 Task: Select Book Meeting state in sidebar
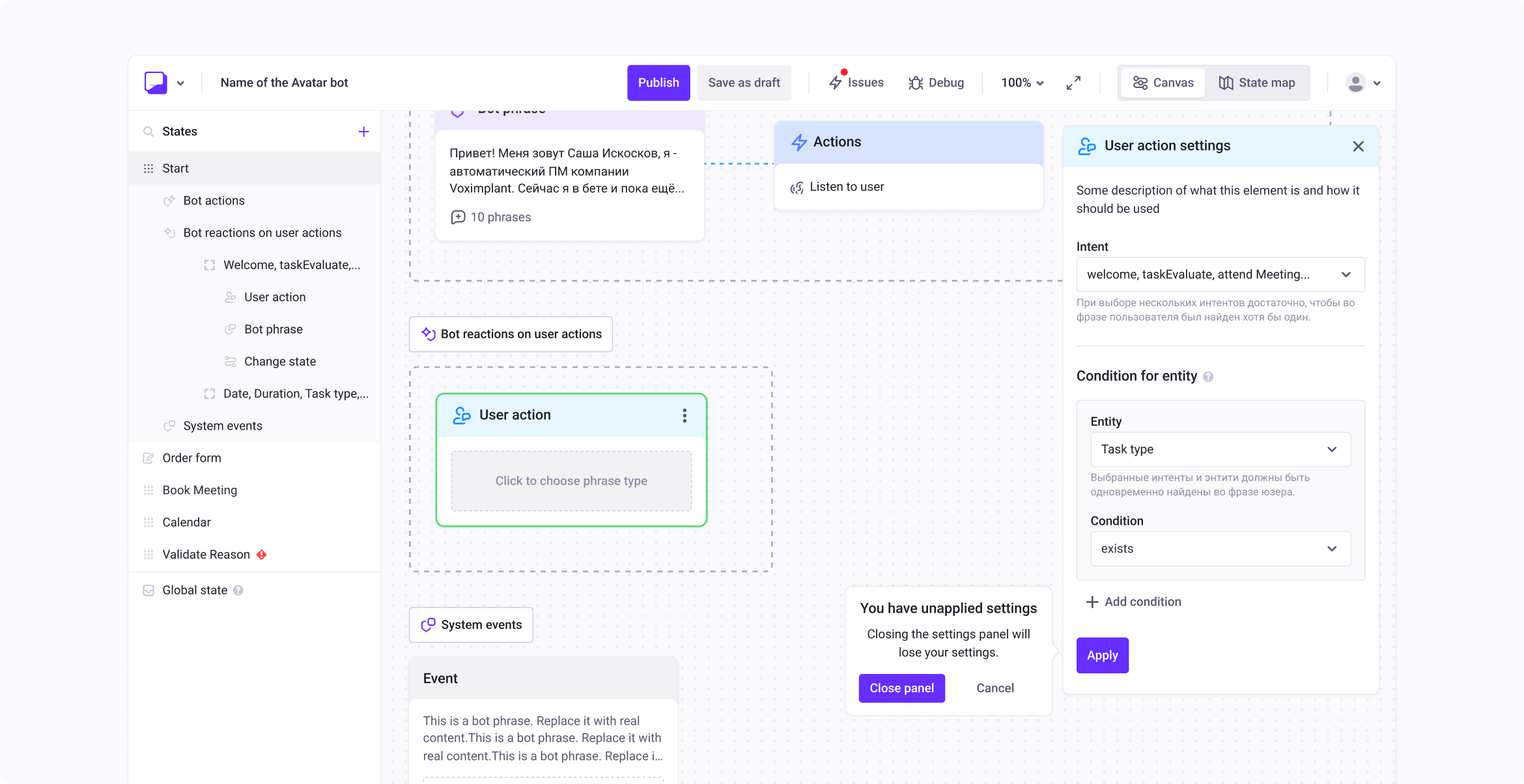point(200,490)
